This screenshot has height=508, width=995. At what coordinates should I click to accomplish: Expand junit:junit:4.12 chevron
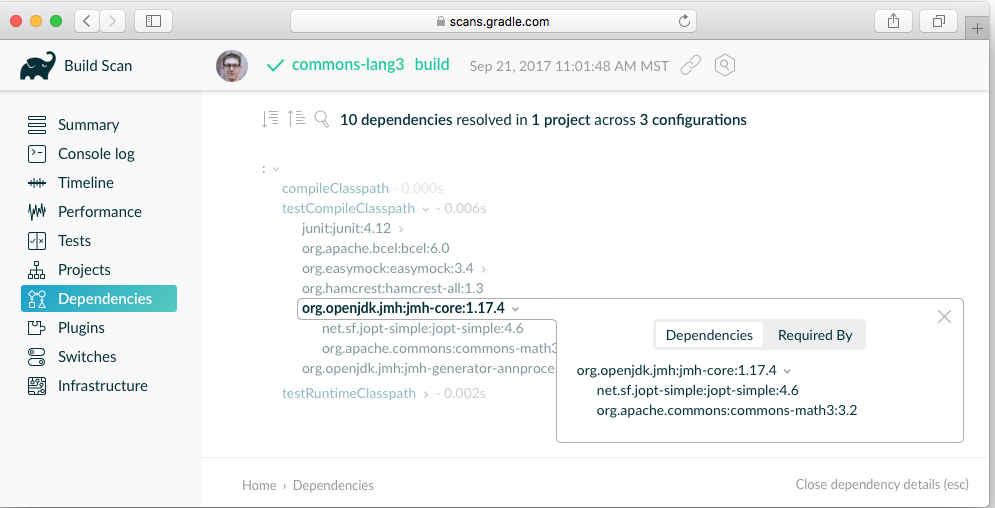401,229
